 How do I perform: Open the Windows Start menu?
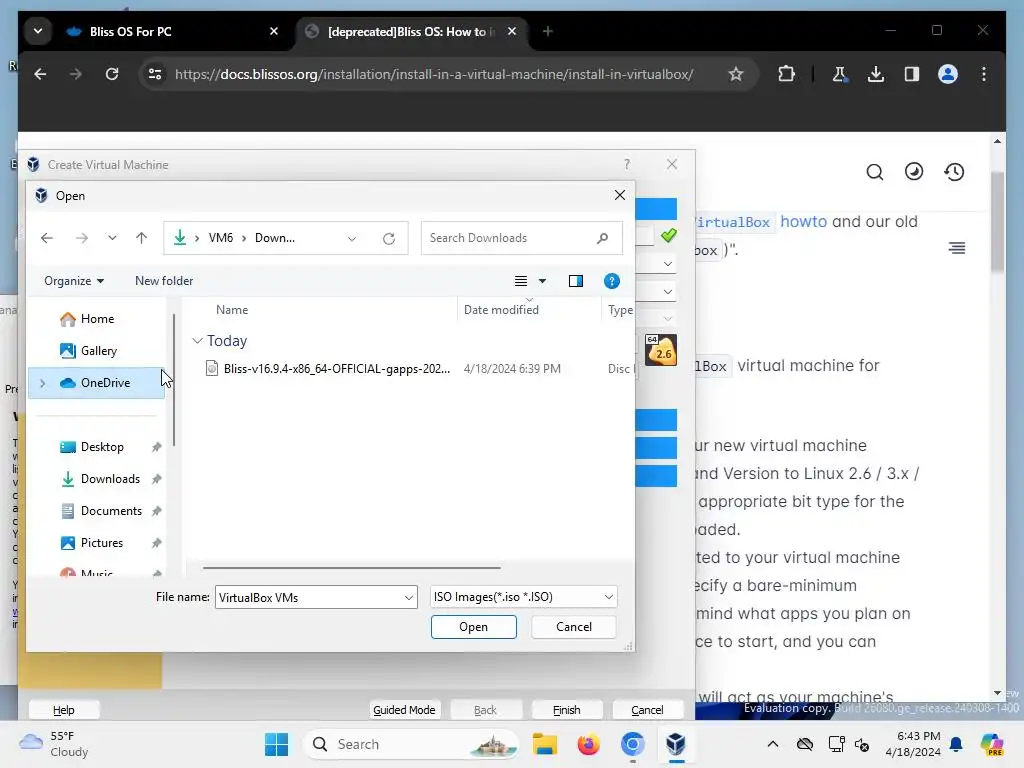click(x=276, y=744)
